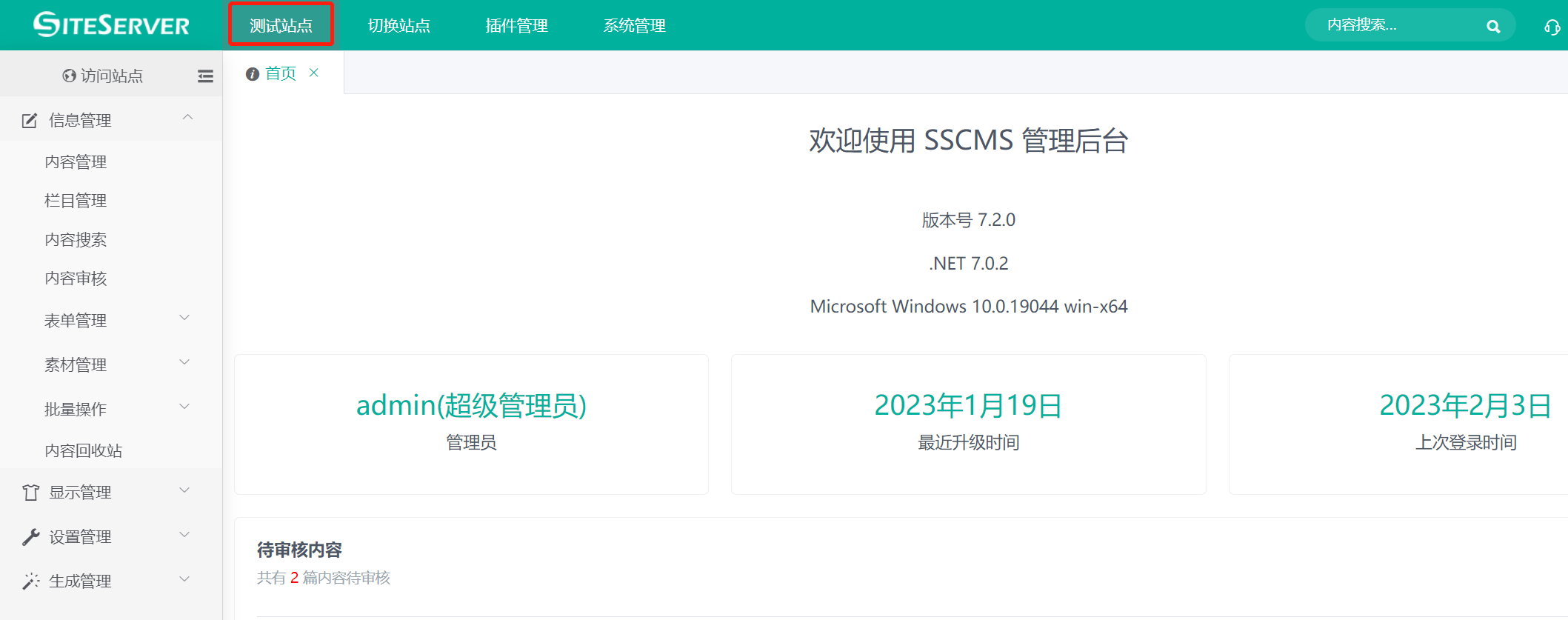1568x620 pixels.
Task: Open 内容回收站 in sidebar
Action: point(83,451)
